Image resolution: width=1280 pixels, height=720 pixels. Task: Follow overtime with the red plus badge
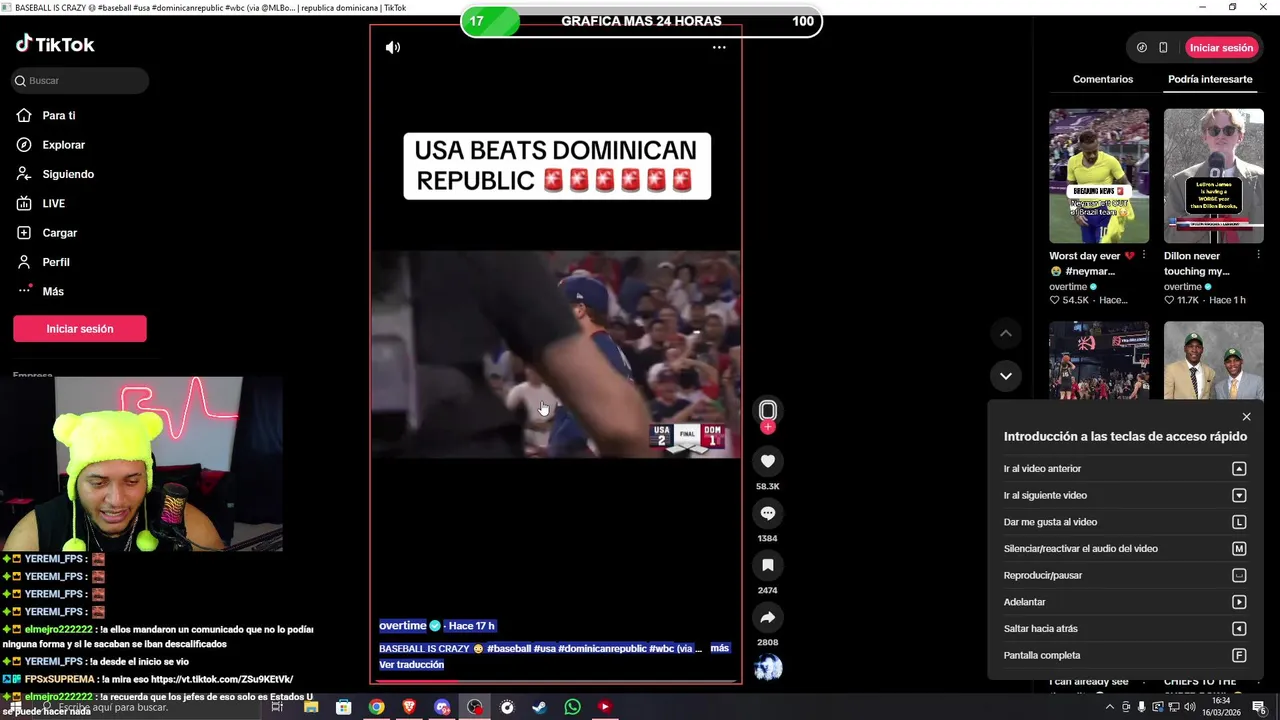pyautogui.click(x=768, y=427)
